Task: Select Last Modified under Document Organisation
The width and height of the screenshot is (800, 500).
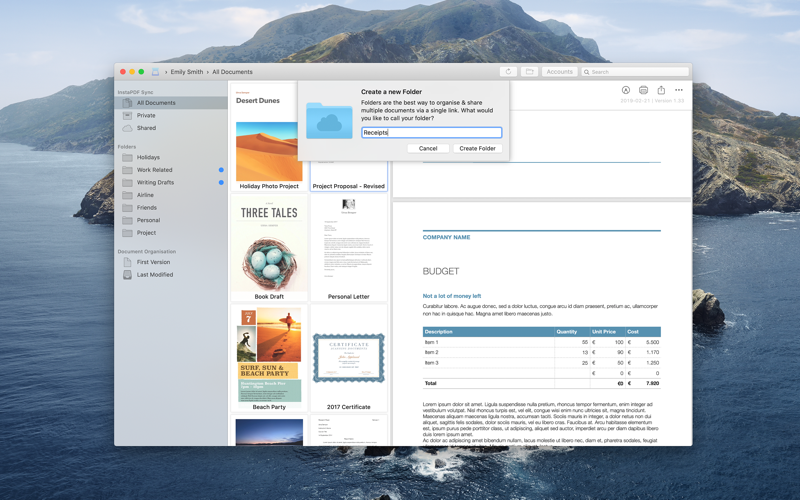Action: (x=154, y=275)
